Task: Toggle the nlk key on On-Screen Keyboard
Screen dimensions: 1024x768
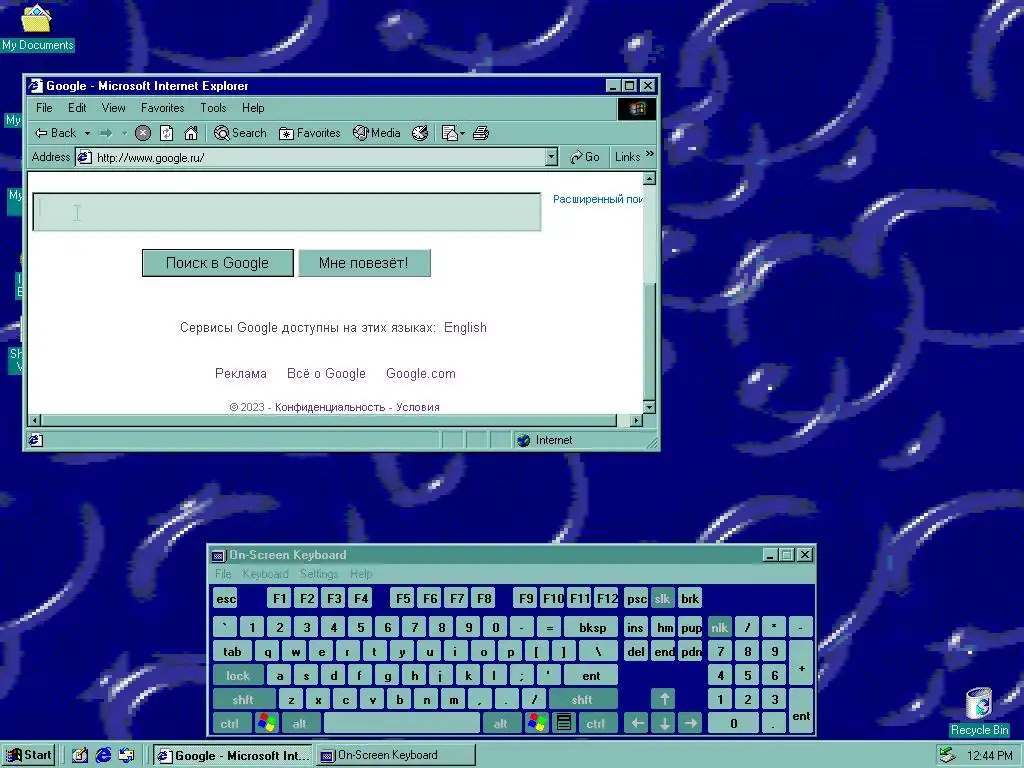Action: point(720,628)
